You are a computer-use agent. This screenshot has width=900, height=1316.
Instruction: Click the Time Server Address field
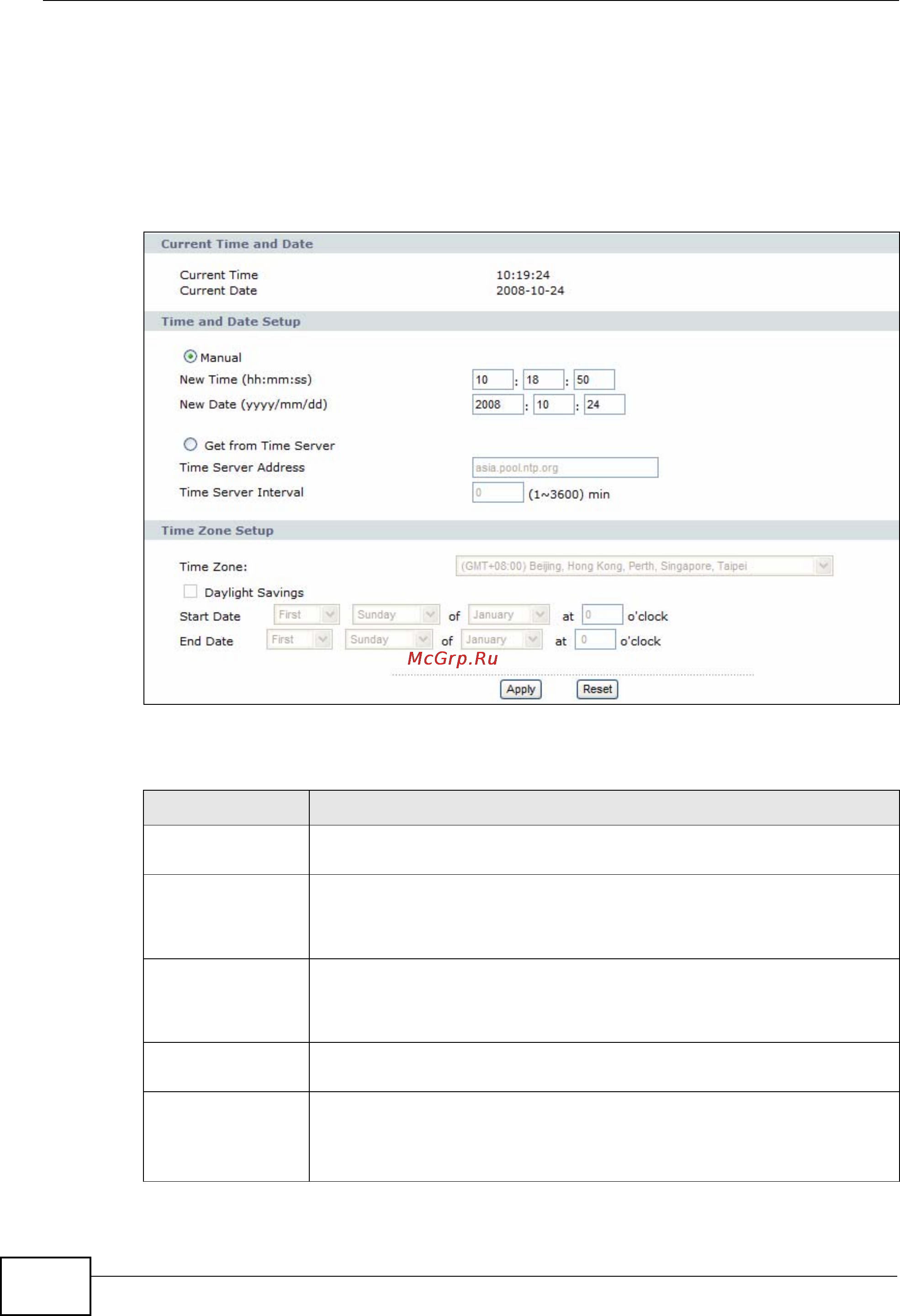[565, 468]
